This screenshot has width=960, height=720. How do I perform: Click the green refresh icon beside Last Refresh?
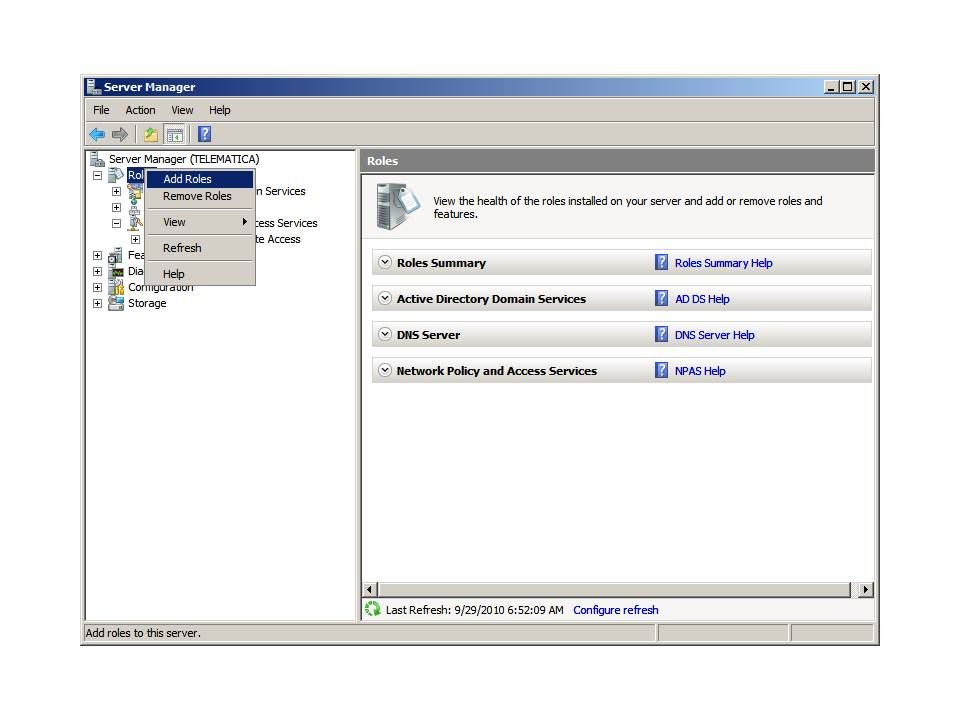tap(373, 609)
